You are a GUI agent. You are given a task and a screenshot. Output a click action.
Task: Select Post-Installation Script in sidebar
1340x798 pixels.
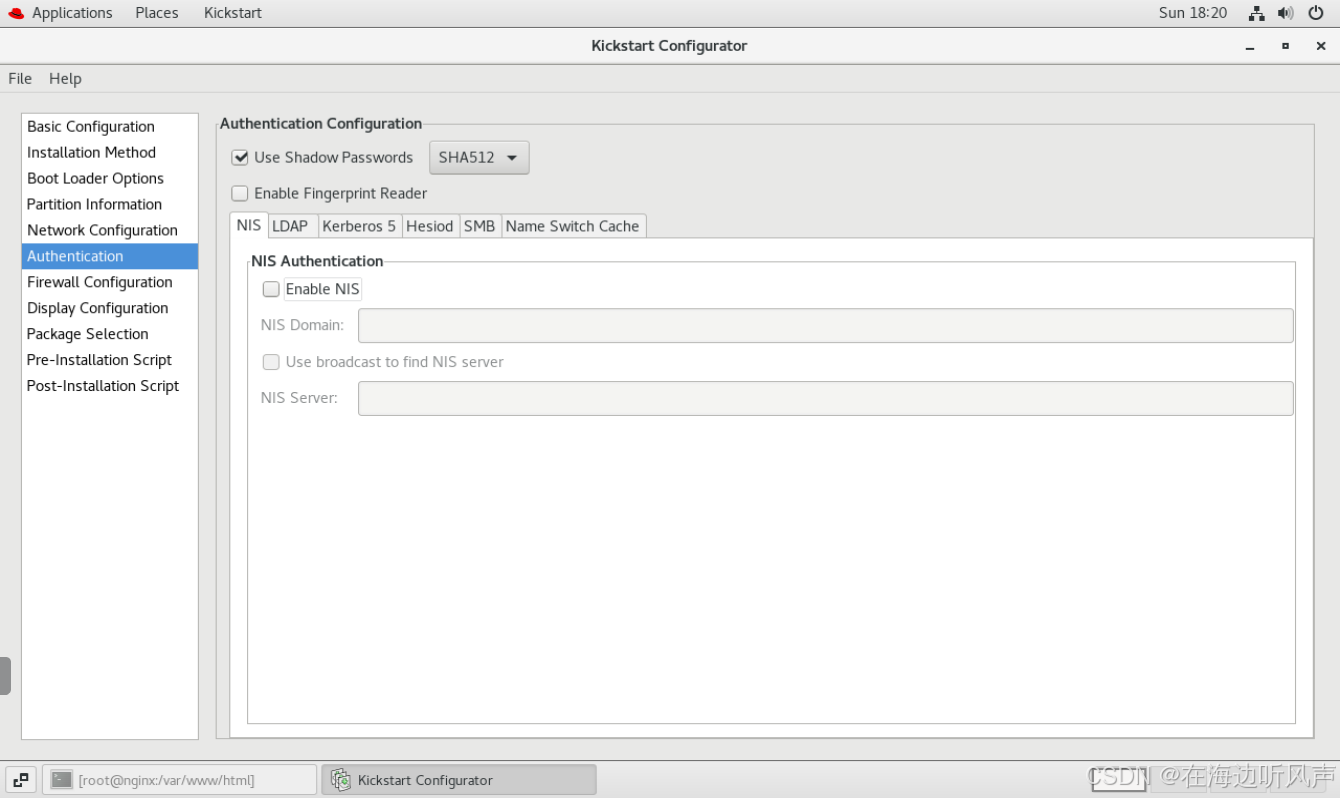coord(110,386)
